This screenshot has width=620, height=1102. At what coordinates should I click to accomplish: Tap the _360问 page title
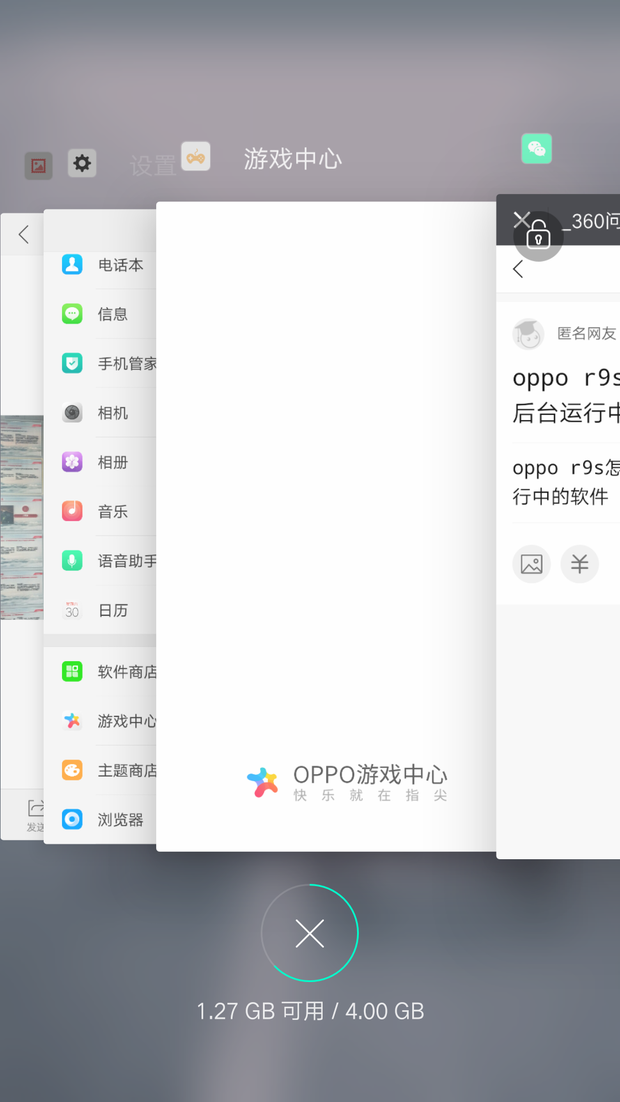click(x=589, y=221)
